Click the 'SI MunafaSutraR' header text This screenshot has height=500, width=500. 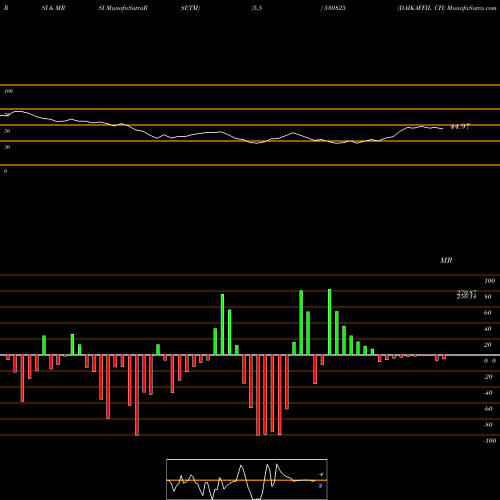coord(123,8)
